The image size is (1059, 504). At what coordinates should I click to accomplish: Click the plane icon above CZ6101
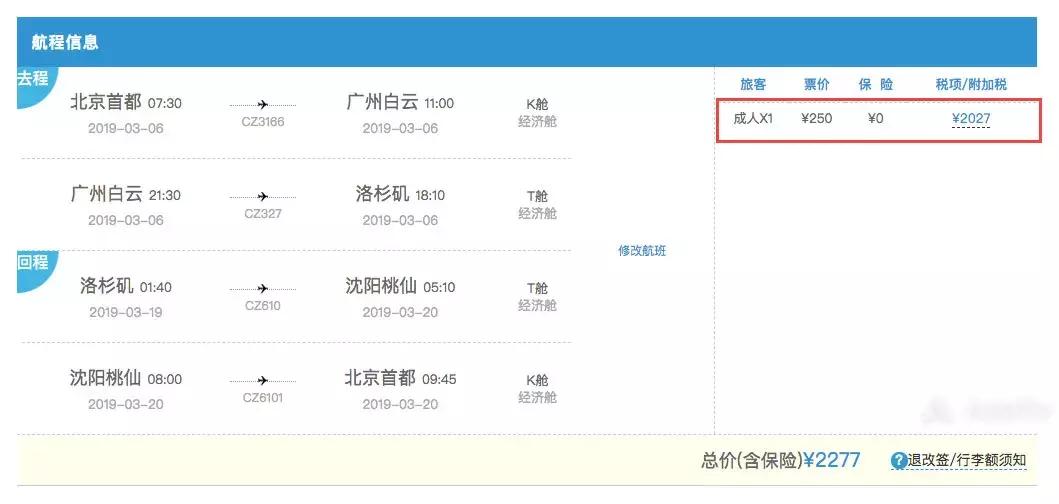click(263, 380)
